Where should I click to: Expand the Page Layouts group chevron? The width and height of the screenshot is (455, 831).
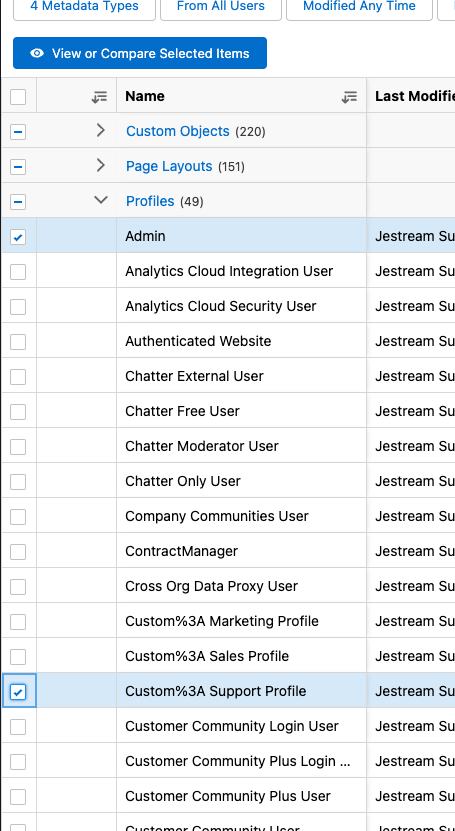point(101,165)
